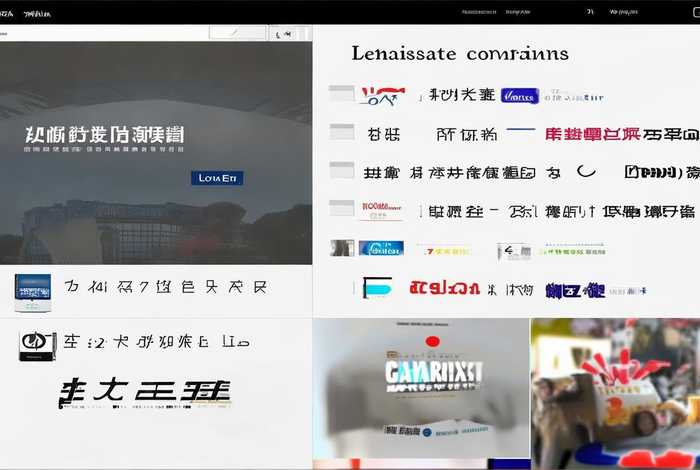Image resolution: width=700 pixels, height=470 pixels.
Task: Click the large black stylized logo at the bottom left
Action: coord(145,393)
